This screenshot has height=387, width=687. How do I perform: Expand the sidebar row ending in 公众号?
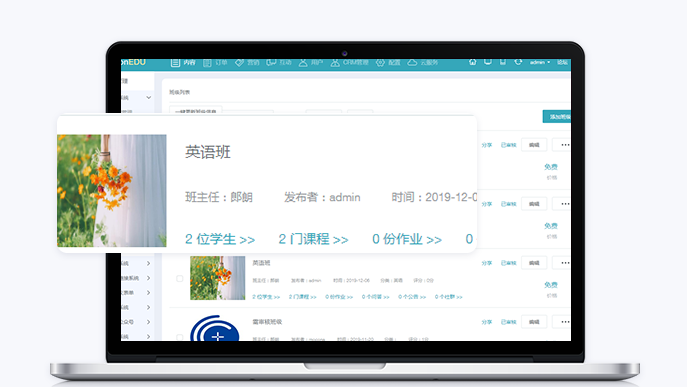coord(149,322)
